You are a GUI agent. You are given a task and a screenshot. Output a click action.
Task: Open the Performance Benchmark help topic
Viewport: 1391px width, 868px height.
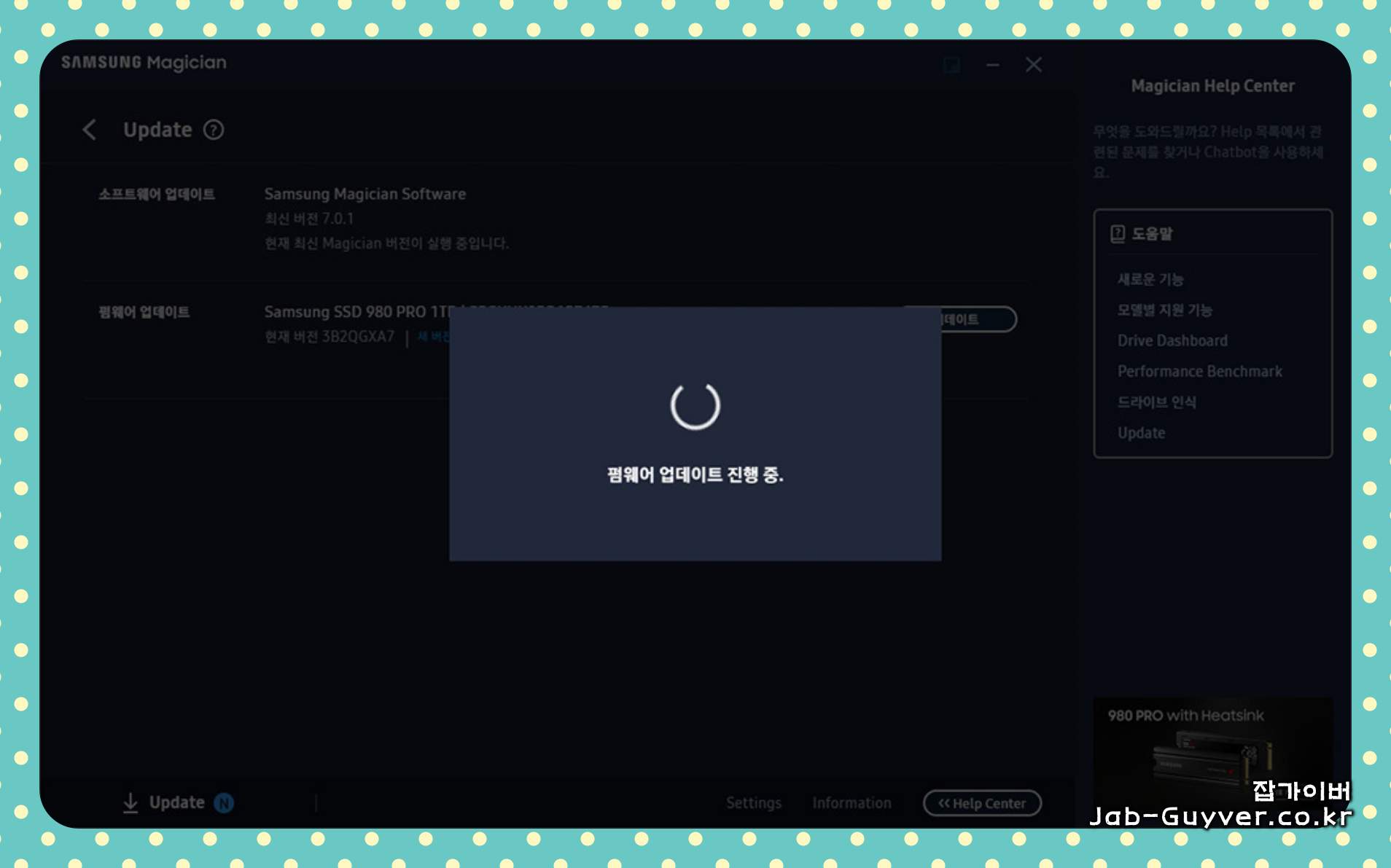pyautogui.click(x=1200, y=371)
